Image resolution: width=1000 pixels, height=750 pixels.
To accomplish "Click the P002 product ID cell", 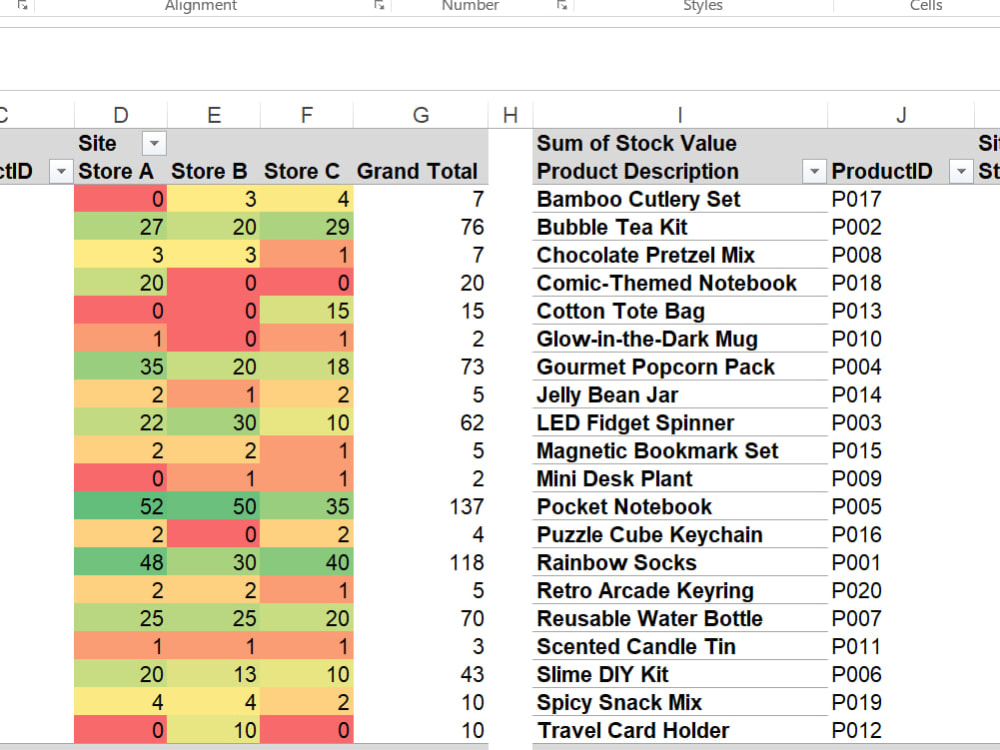I will tap(901, 228).
